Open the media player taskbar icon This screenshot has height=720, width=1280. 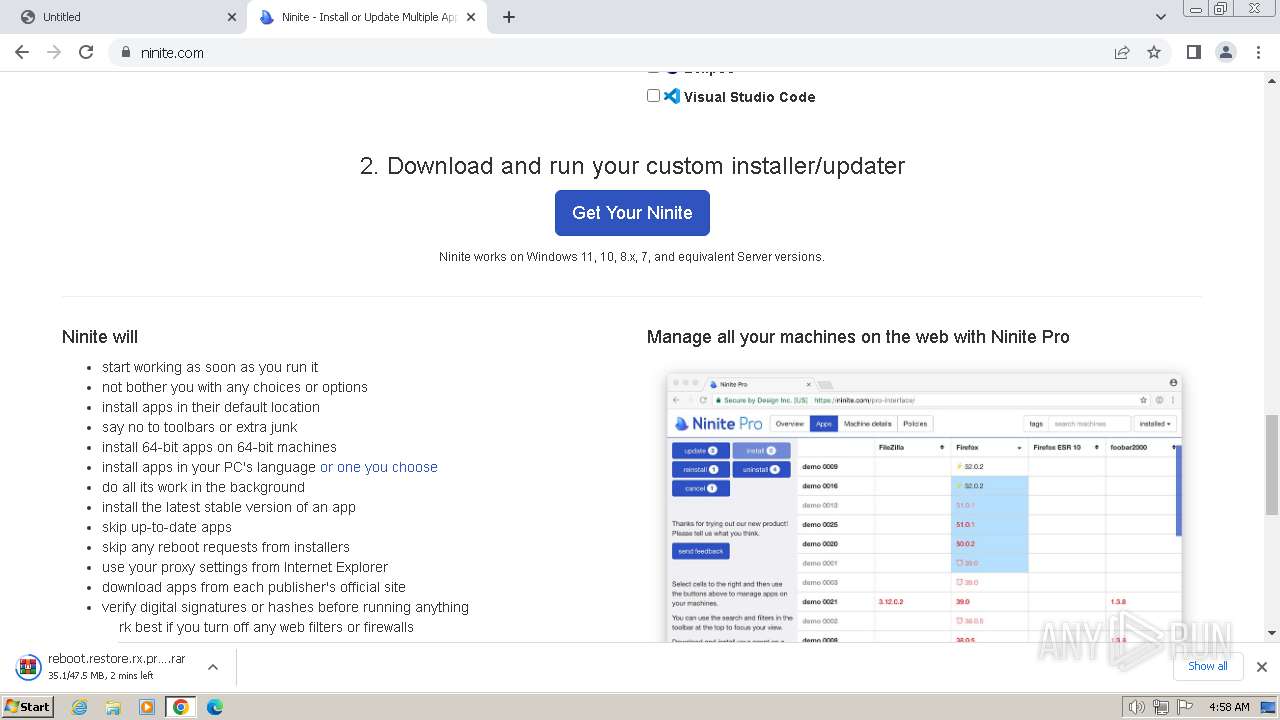(x=147, y=707)
